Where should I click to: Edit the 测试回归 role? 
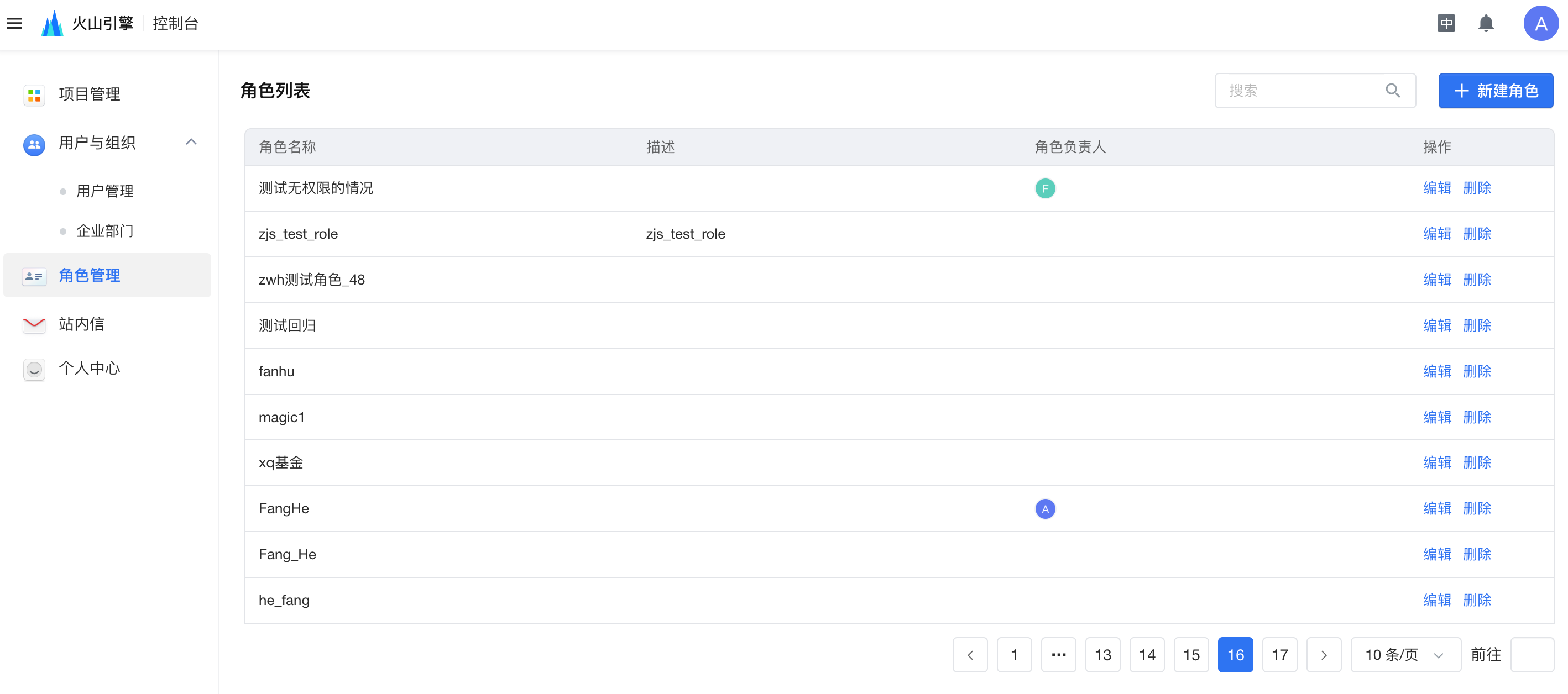click(1437, 325)
